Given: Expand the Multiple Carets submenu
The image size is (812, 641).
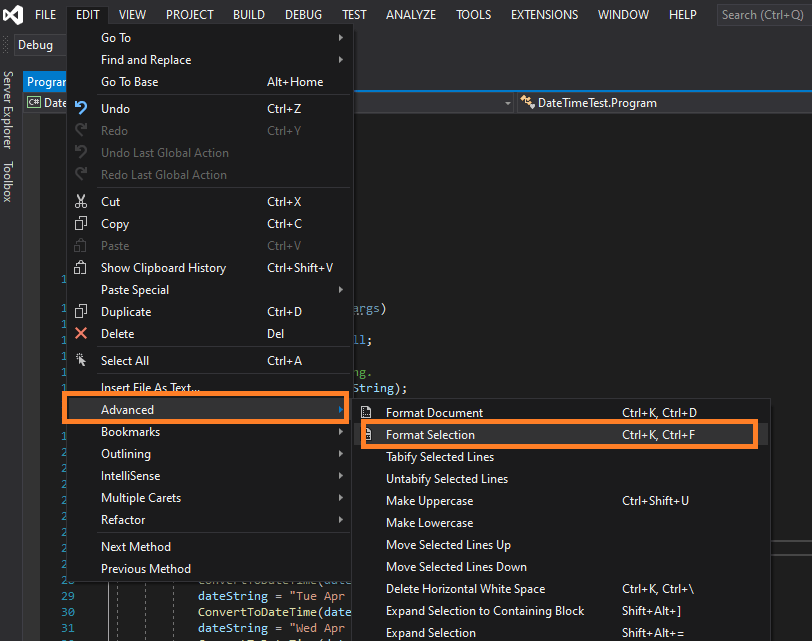Looking at the screenshot, I should (x=210, y=498).
